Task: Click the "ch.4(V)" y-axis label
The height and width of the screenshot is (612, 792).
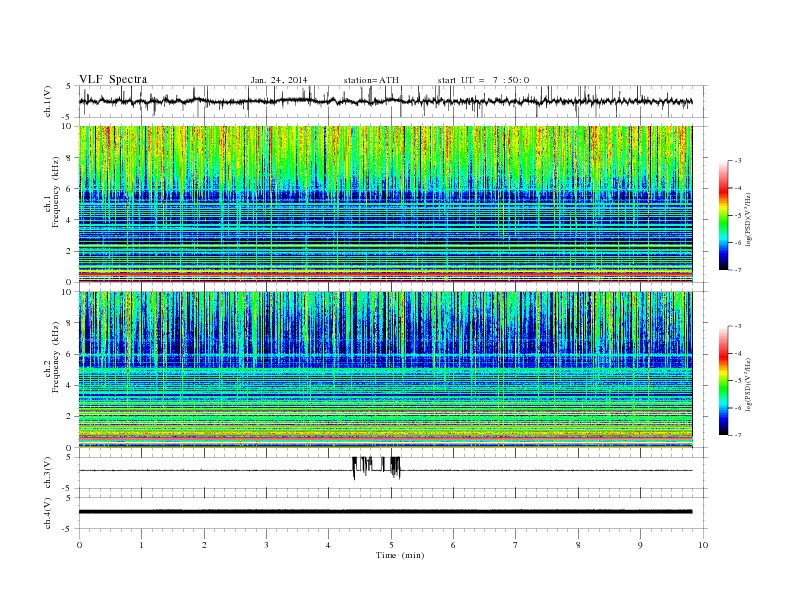Action: 48,513
